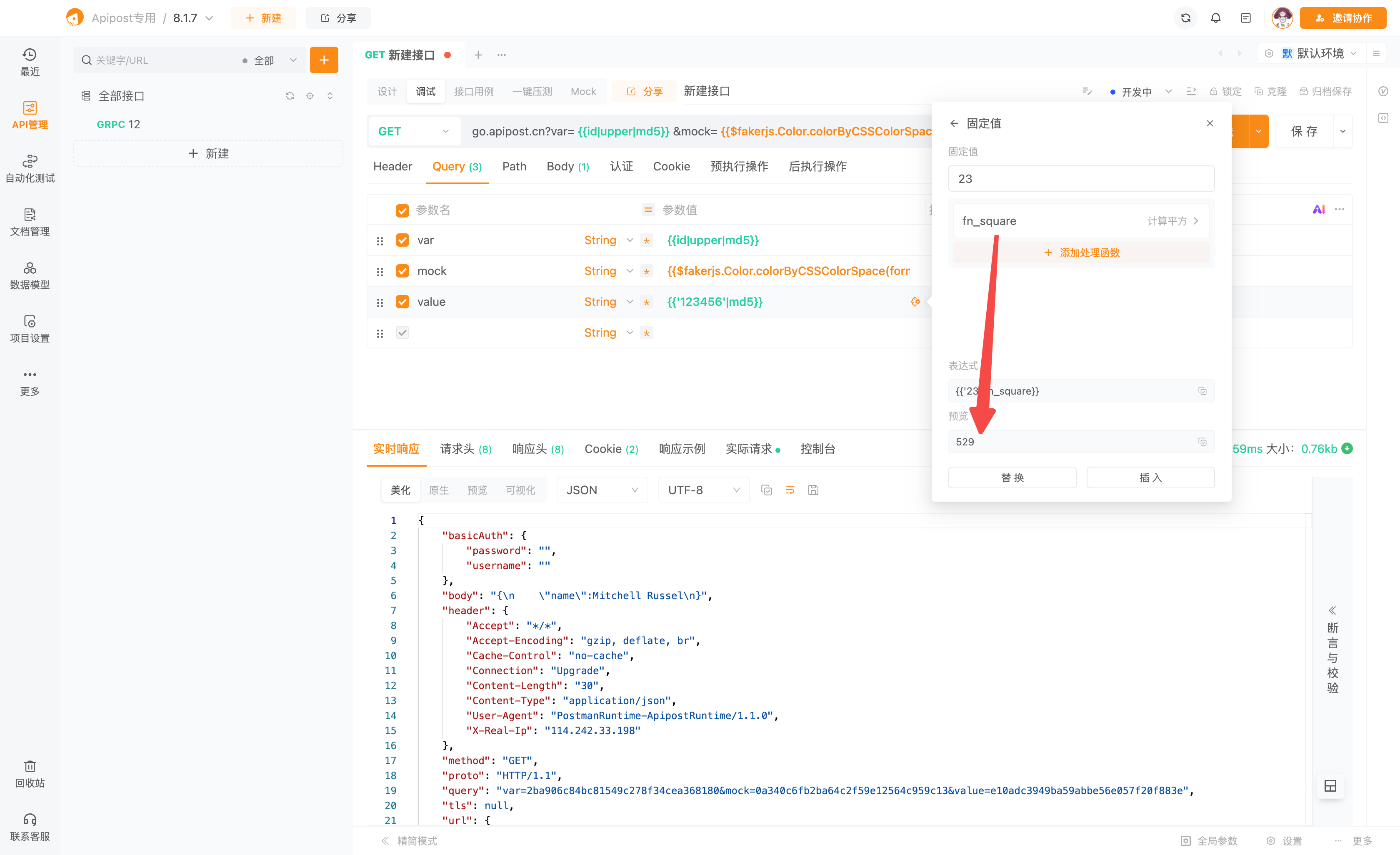Toggle the empty row's checkbox
Screen dimensions: 1400x855
click(402, 332)
